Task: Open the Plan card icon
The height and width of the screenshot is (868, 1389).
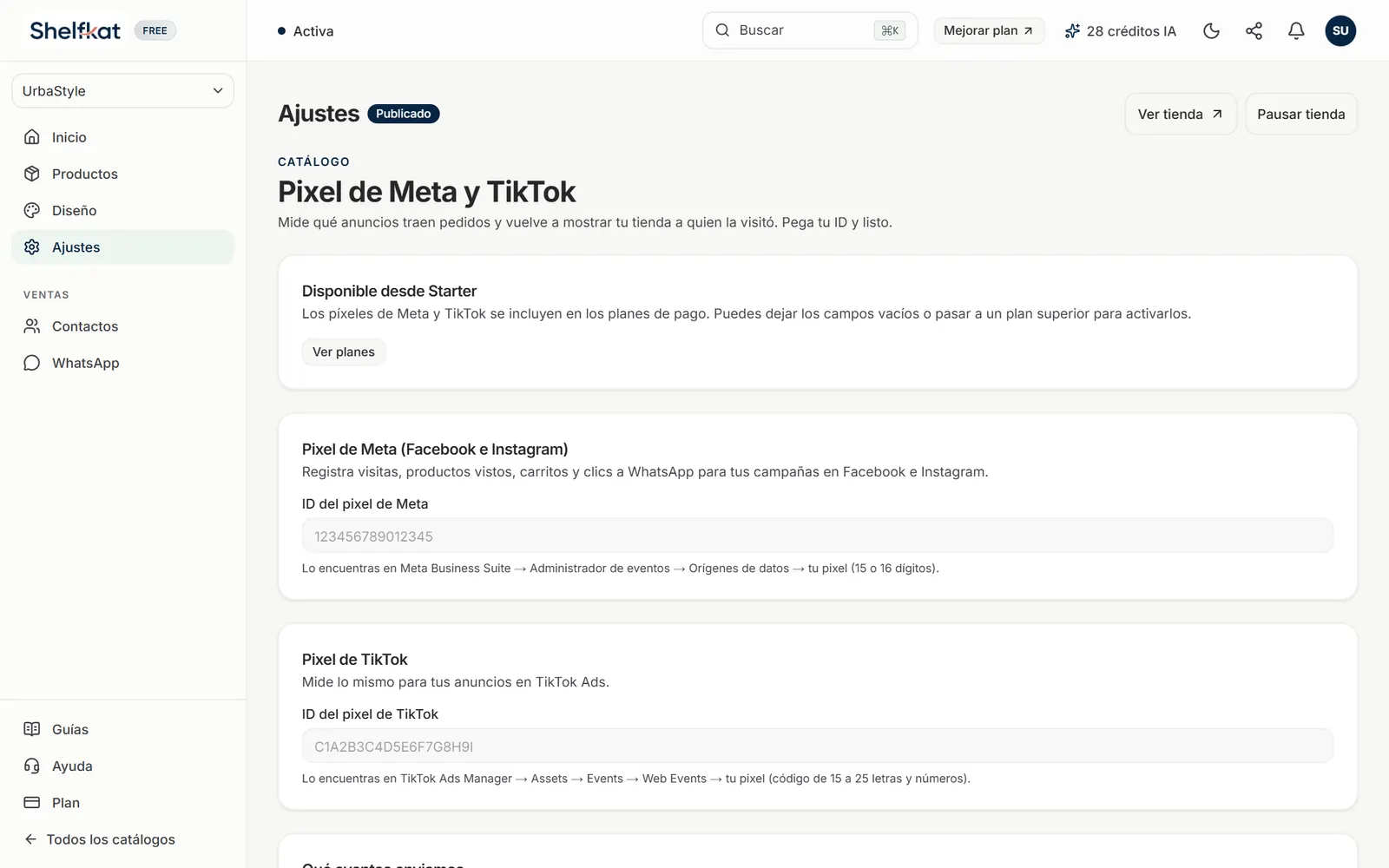Action: coord(32,803)
